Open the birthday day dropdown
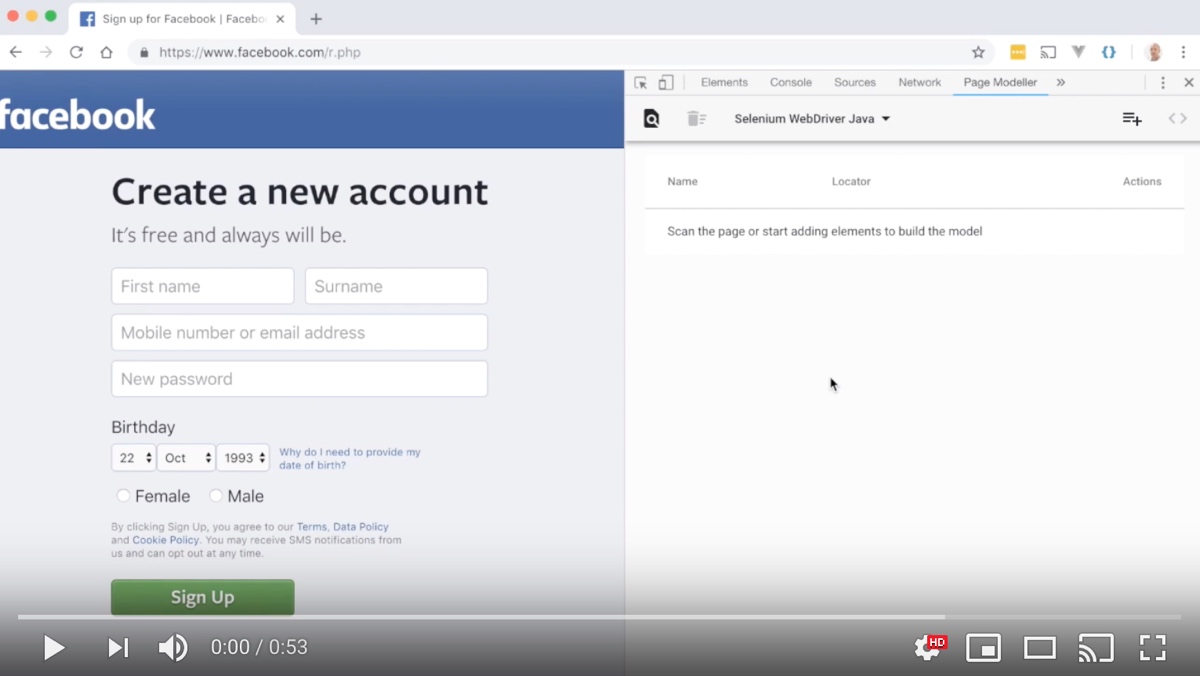Image resolution: width=1200 pixels, height=676 pixels. pos(133,458)
